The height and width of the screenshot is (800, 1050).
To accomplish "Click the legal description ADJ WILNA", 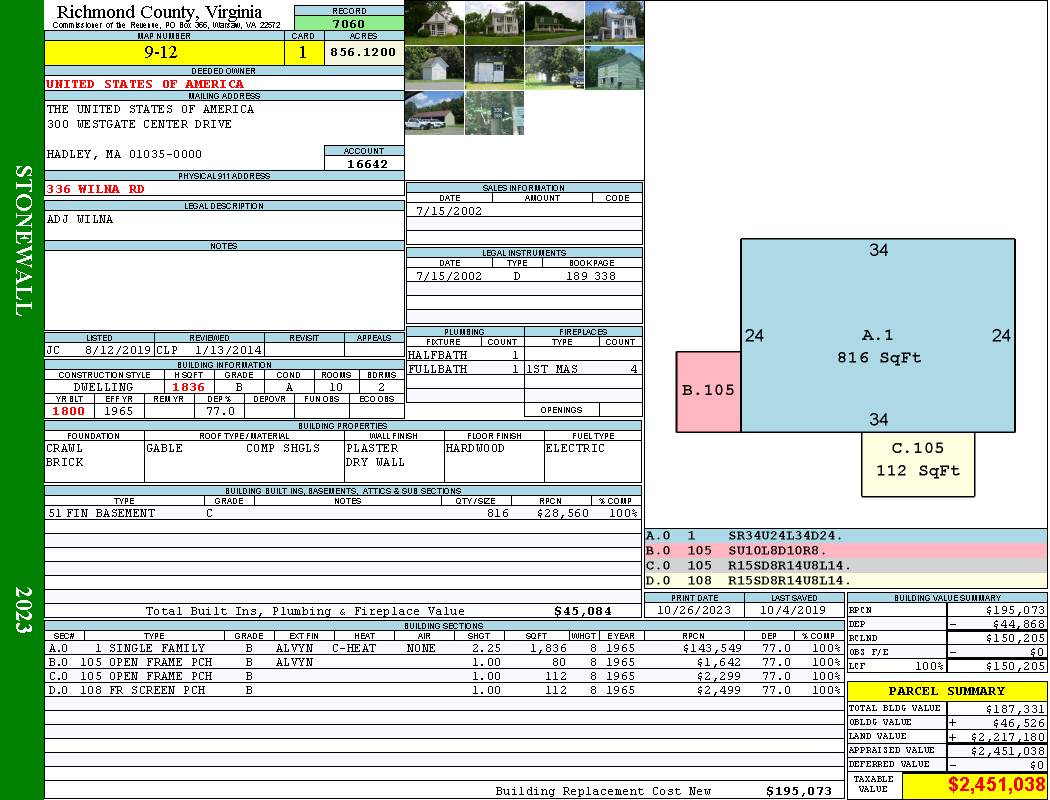I will 80,219.
